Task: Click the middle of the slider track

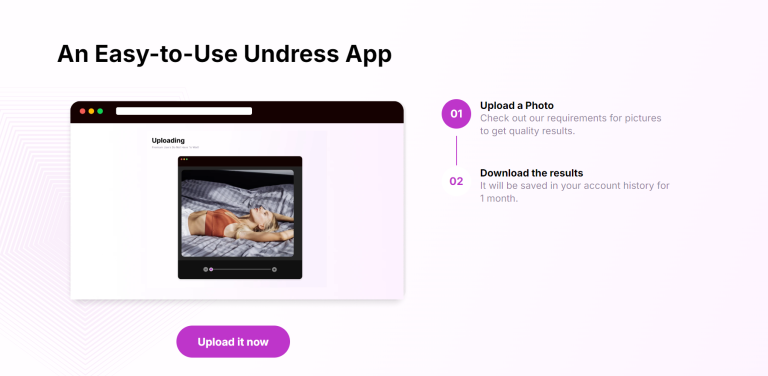Action: [240, 269]
